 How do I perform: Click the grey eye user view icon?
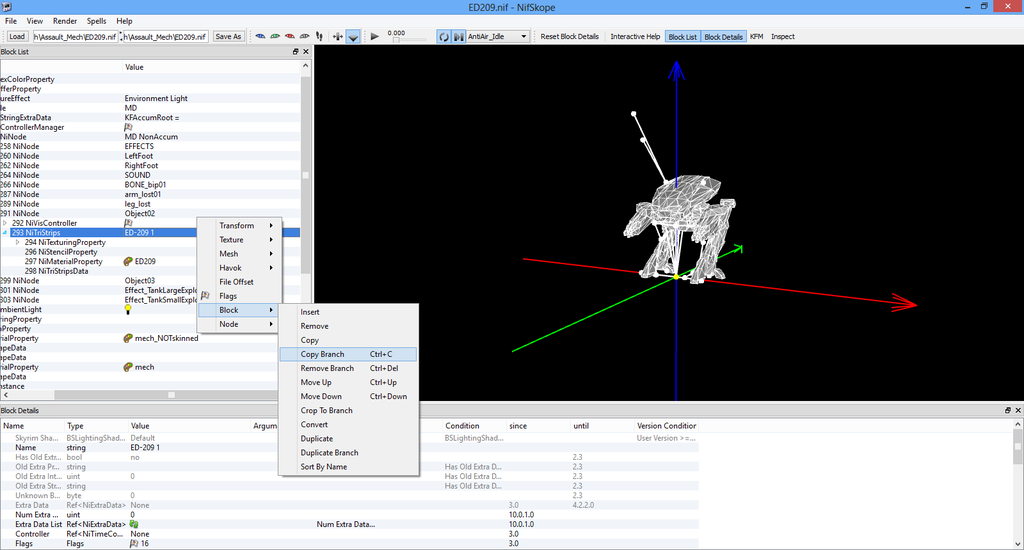[x=304, y=37]
